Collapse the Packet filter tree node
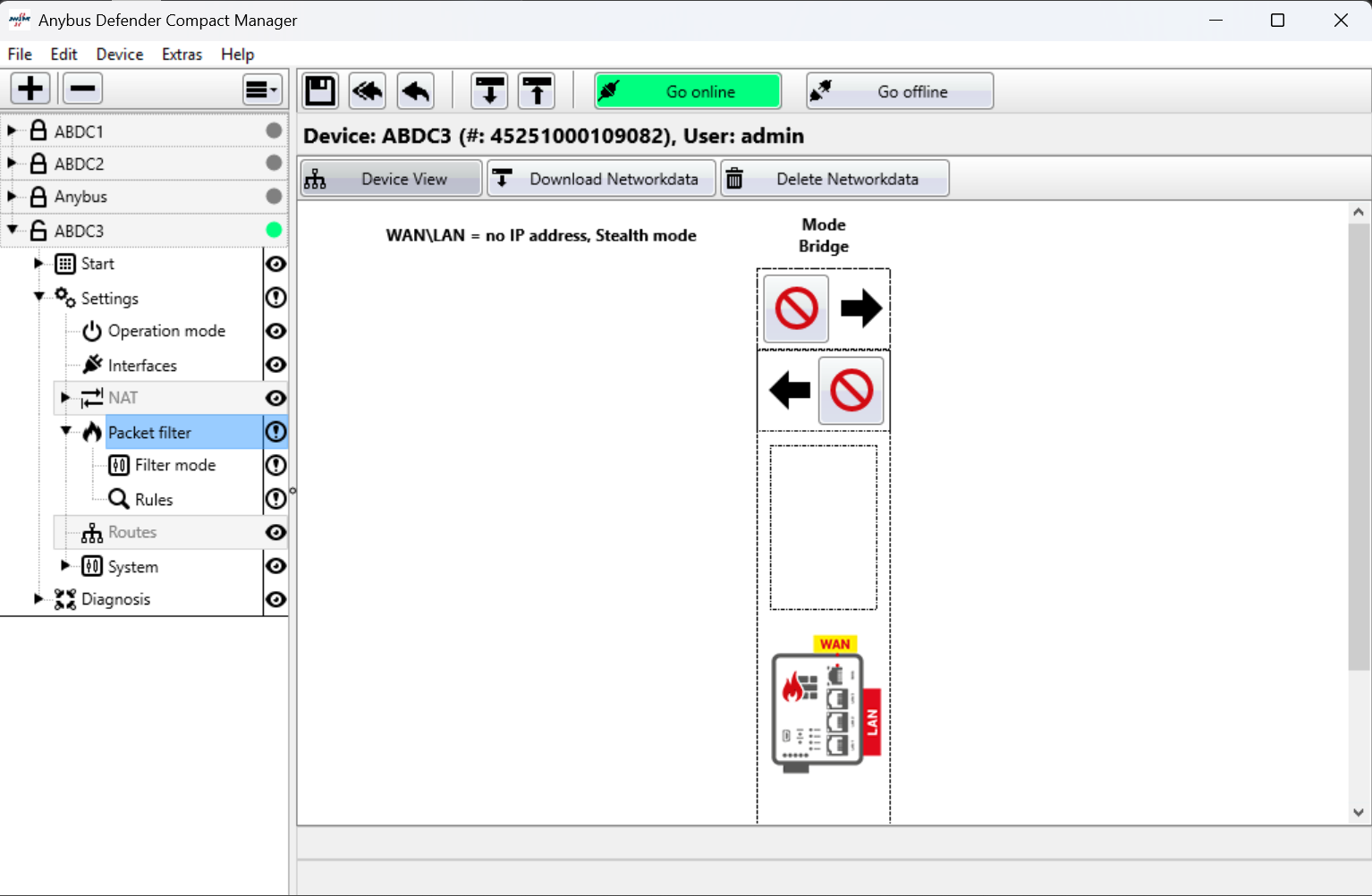The image size is (1372, 896). point(65,431)
